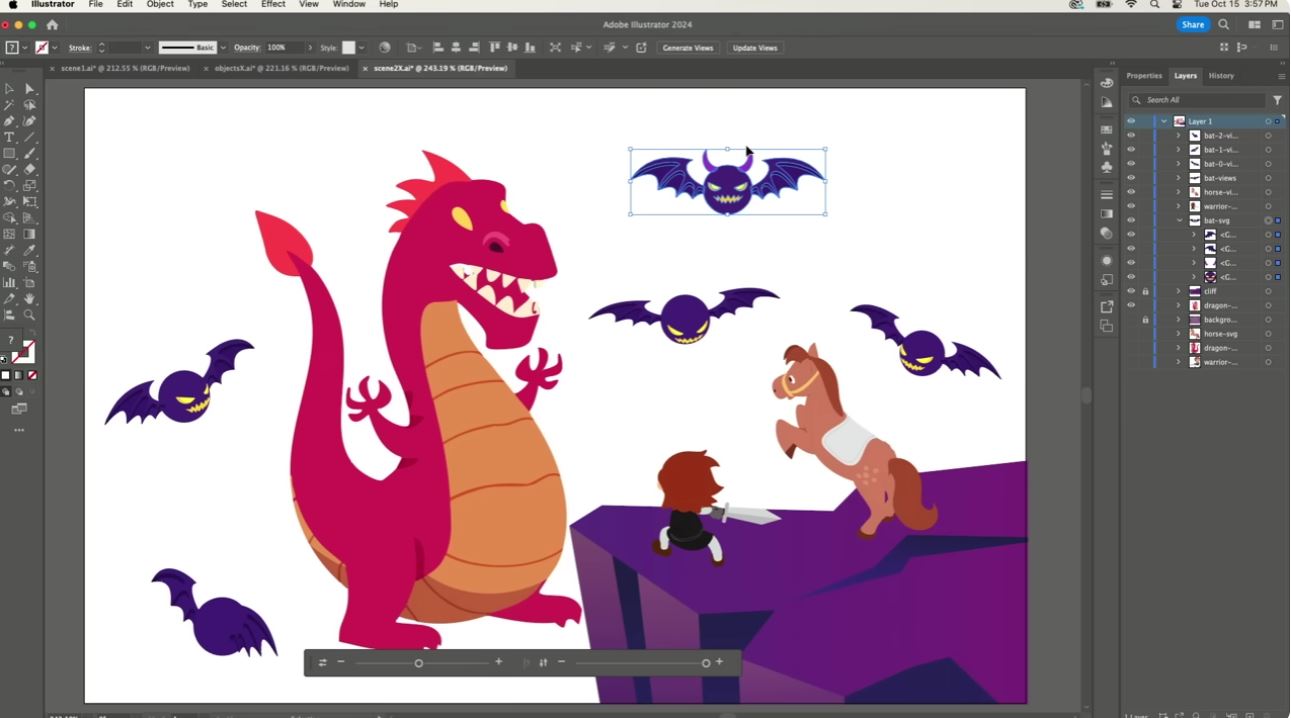Select the Direct Selection tool
The width and height of the screenshot is (1291, 718).
pos(30,88)
